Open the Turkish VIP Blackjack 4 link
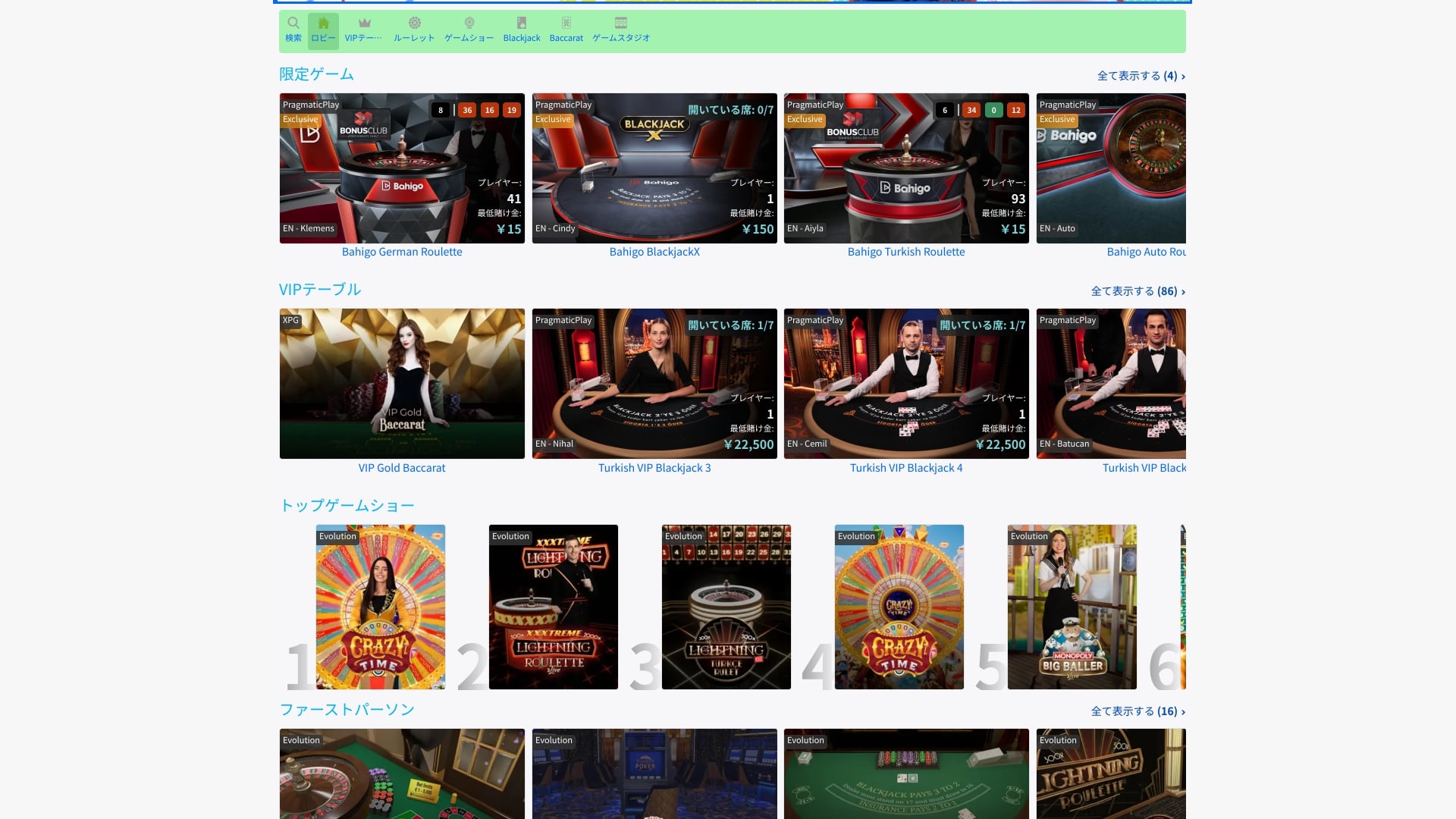Image resolution: width=1456 pixels, height=819 pixels. (x=906, y=467)
